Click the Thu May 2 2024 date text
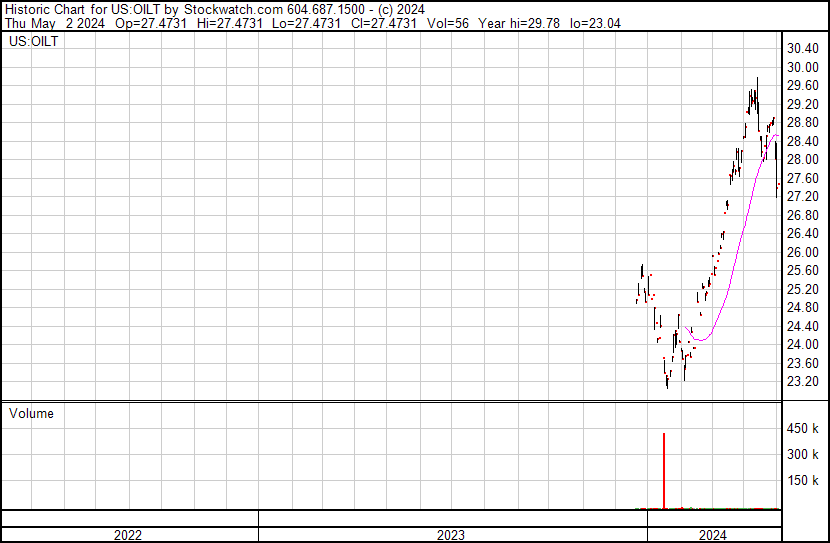 pyautogui.click(x=55, y=23)
